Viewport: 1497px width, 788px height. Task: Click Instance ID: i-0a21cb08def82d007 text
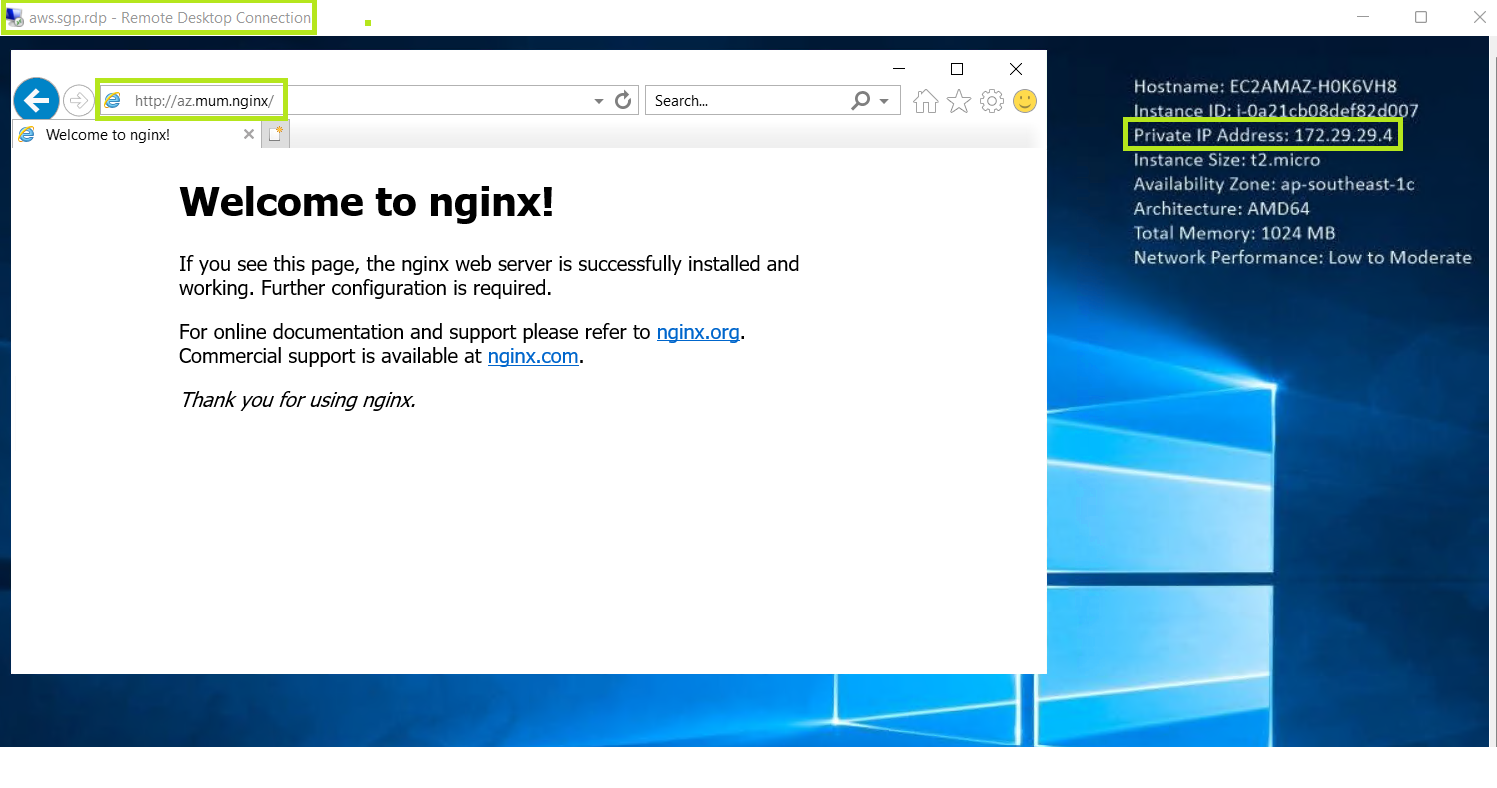click(x=1276, y=111)
